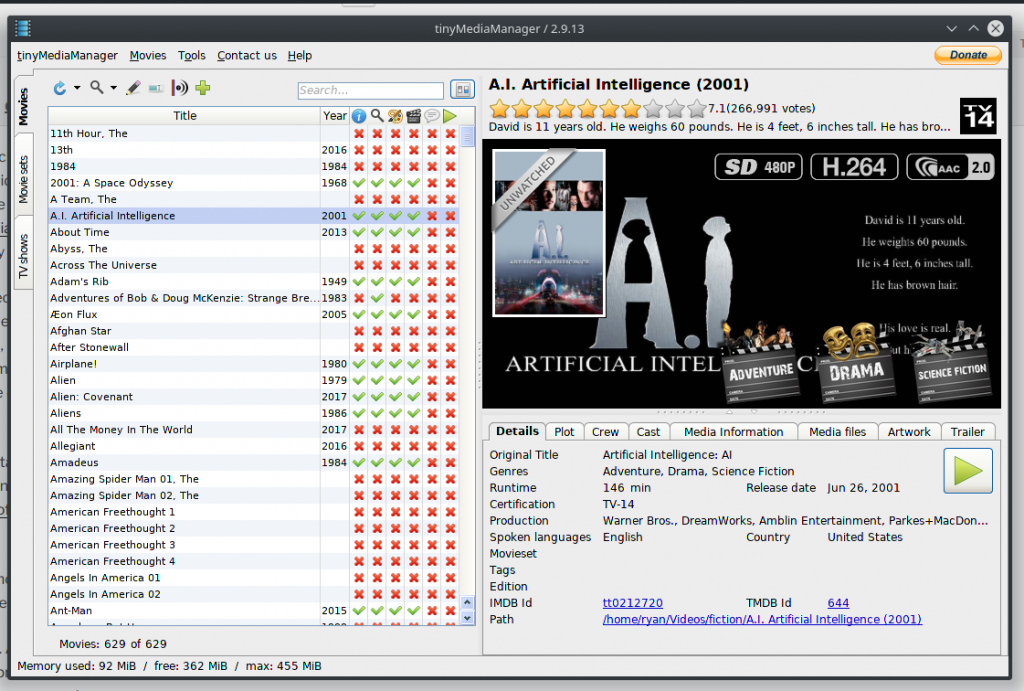
Task: Click the AAC 2.0 audio badge
Action: tap(951, 167)
